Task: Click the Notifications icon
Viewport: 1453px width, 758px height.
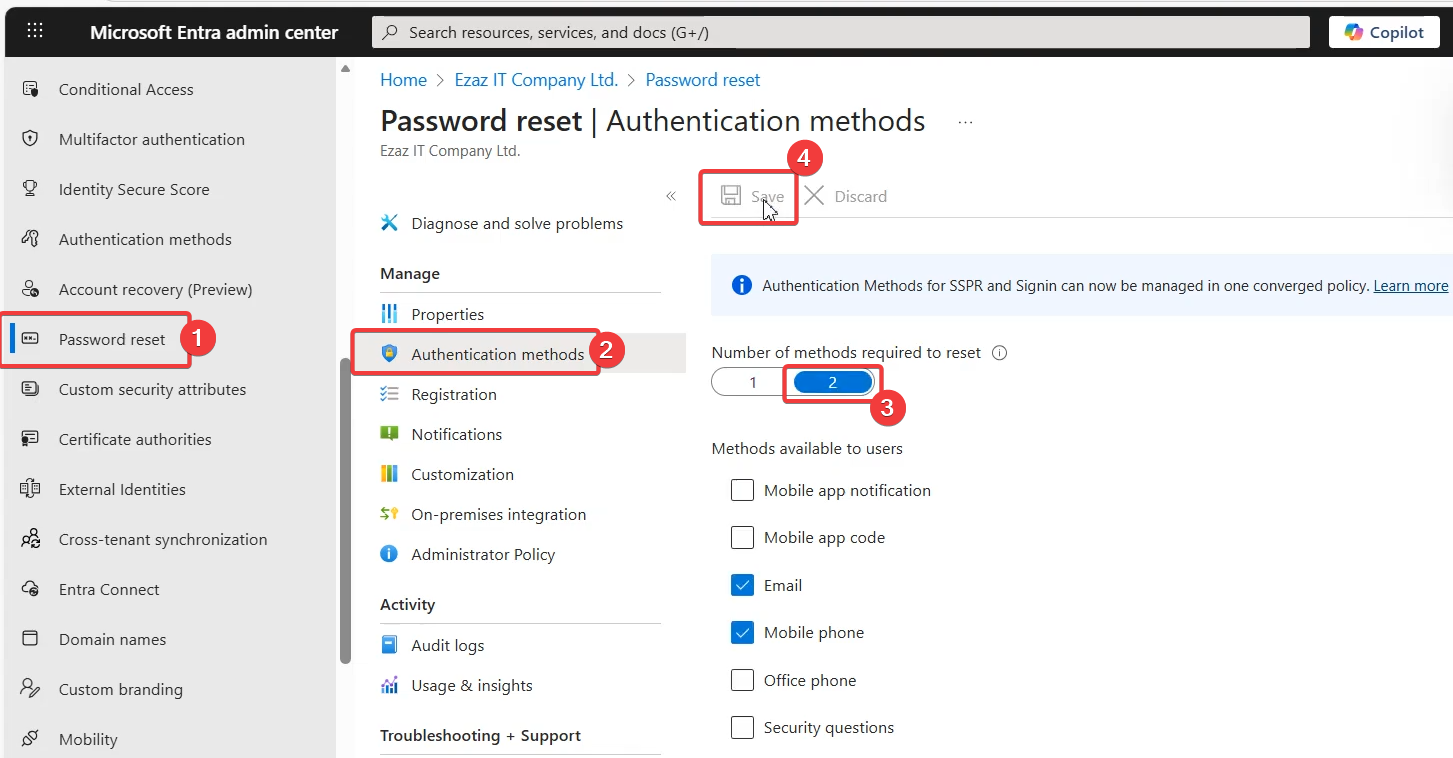Action: tap(390, 434)
